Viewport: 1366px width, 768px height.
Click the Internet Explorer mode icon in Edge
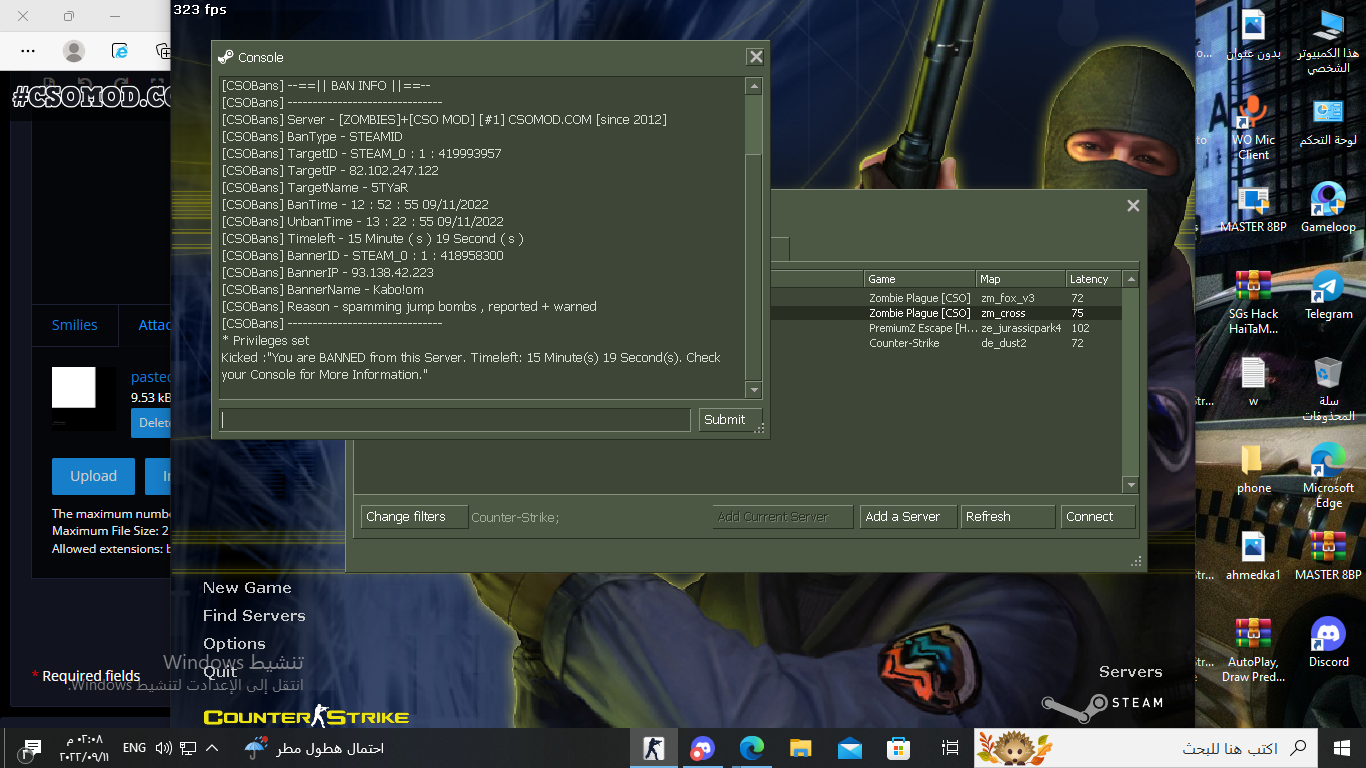[120, 50]
